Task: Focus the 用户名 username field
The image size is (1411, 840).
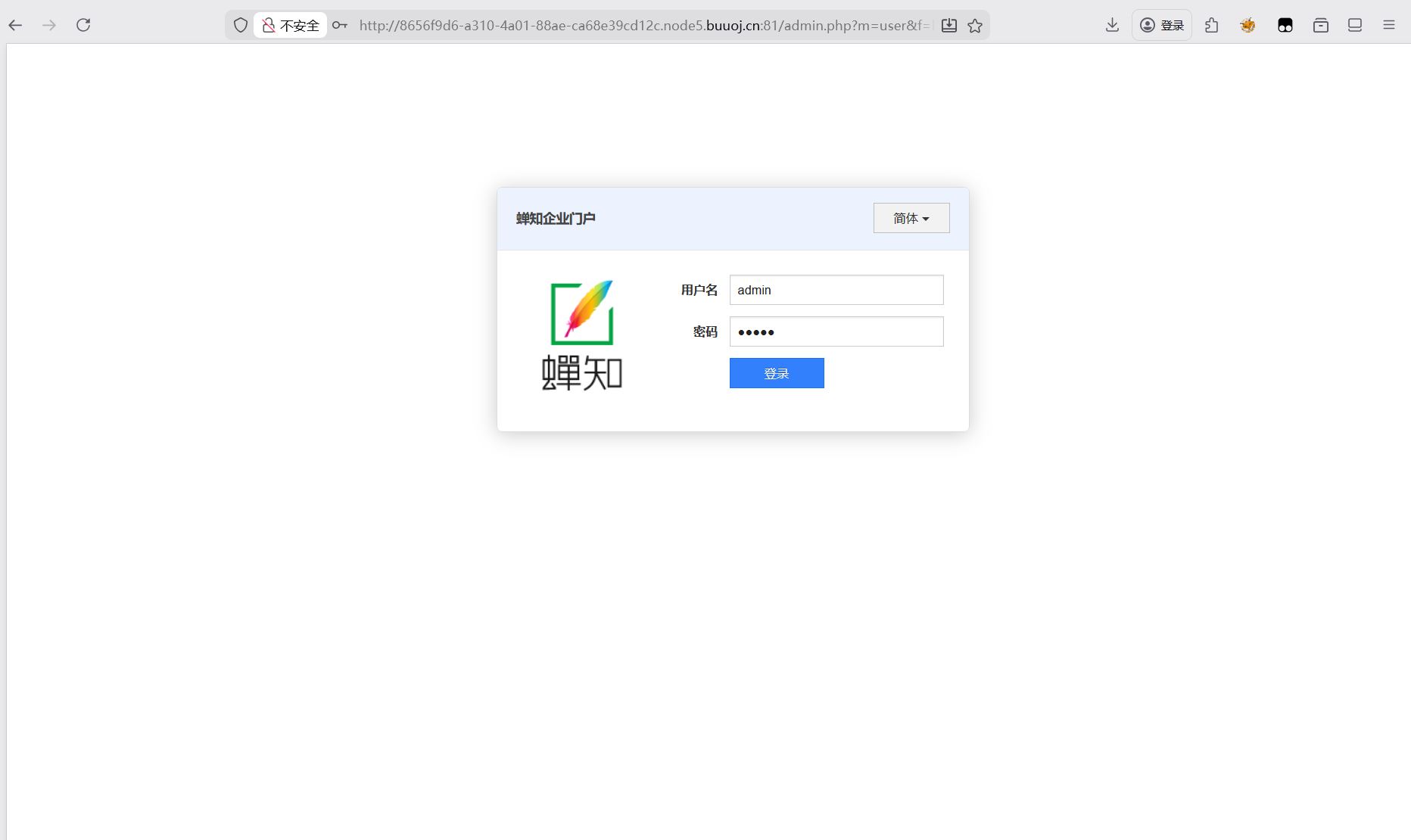Action: pos(836,290)
